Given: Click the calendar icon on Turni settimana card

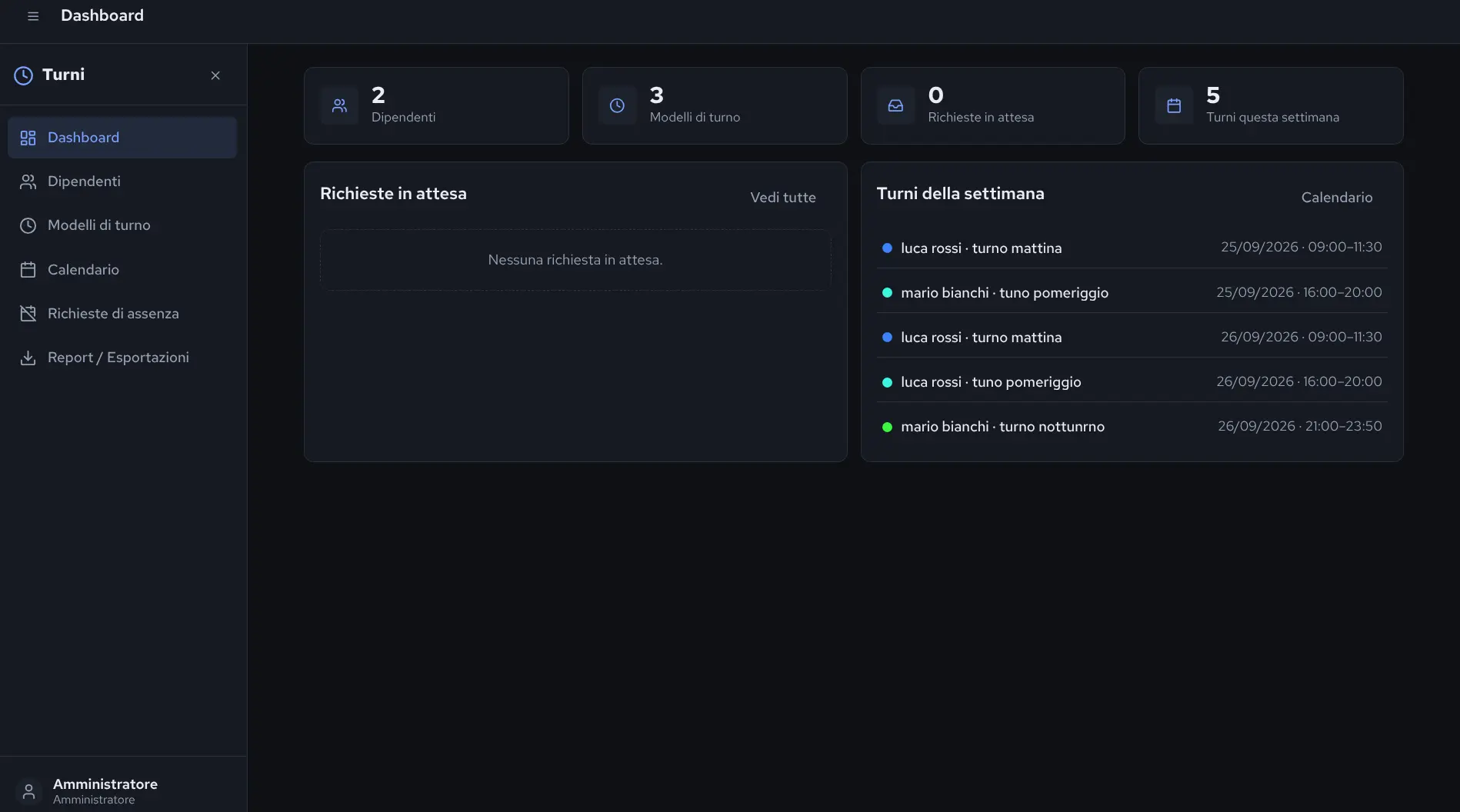Looking at the screenshot, I should pos(1174,106).
